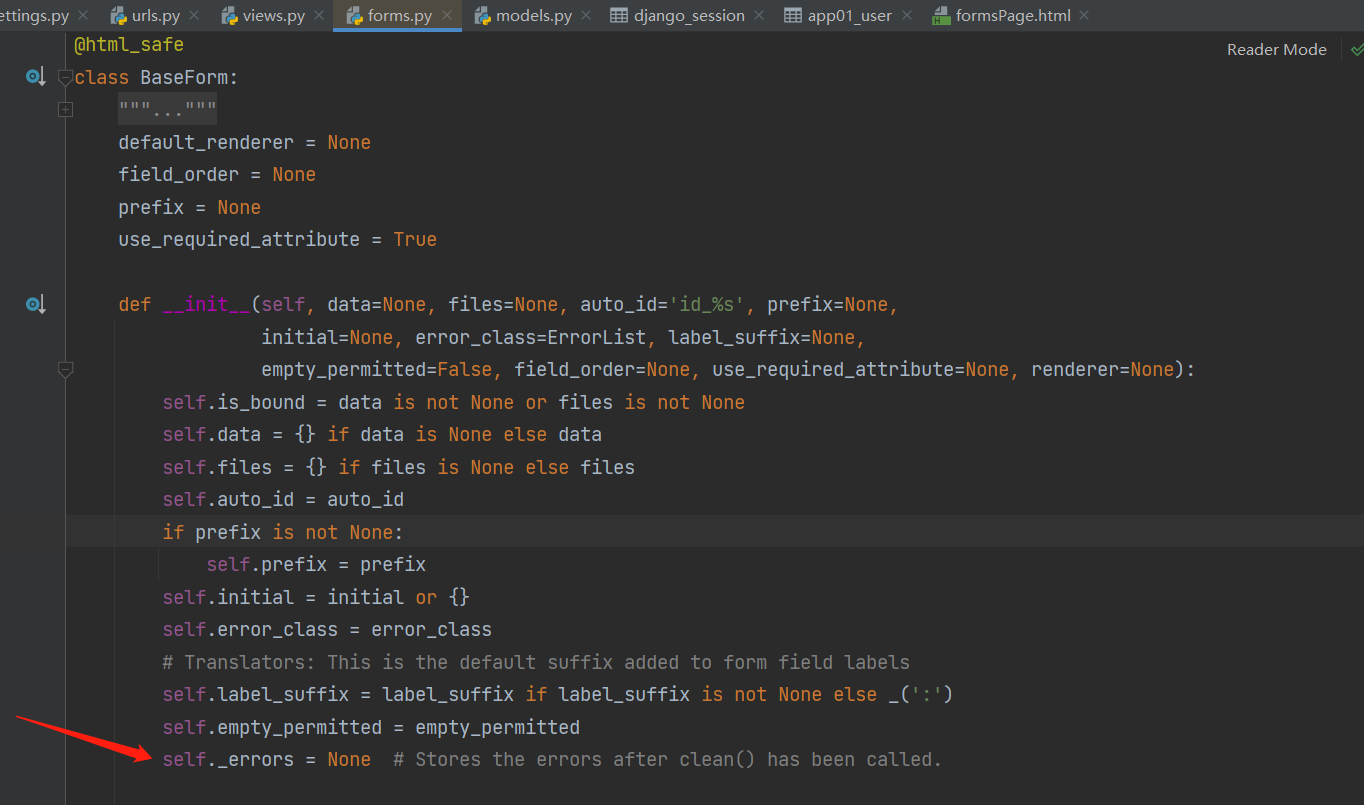Click the green inspection checkmark icon

tap(1356, 49)
